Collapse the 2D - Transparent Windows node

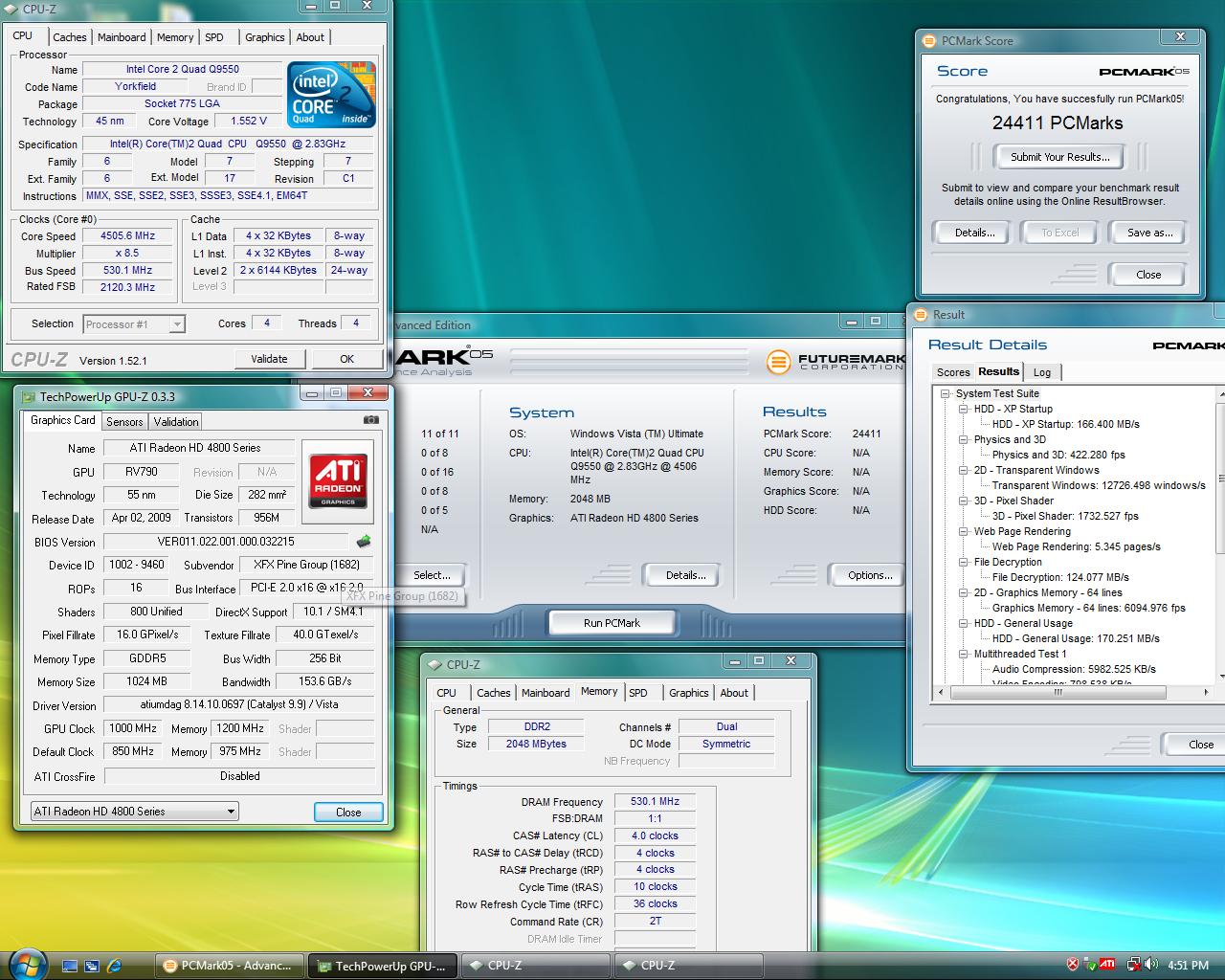pyautogui.click(x=964, y=470)
